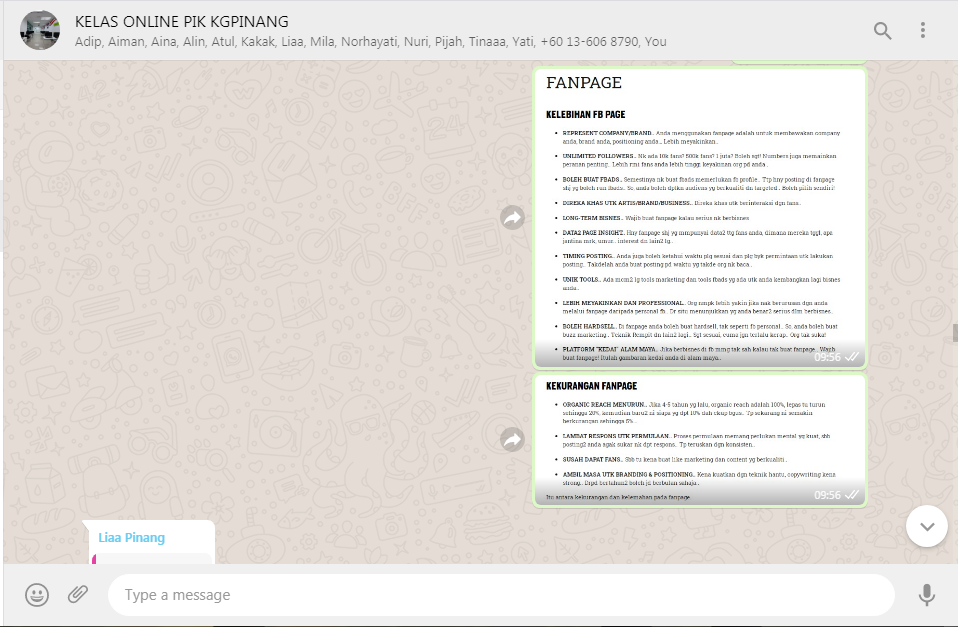The width and height of the screenshot is (958, 627).
Task: Click the group members name list
Action: tap(370, 42)
